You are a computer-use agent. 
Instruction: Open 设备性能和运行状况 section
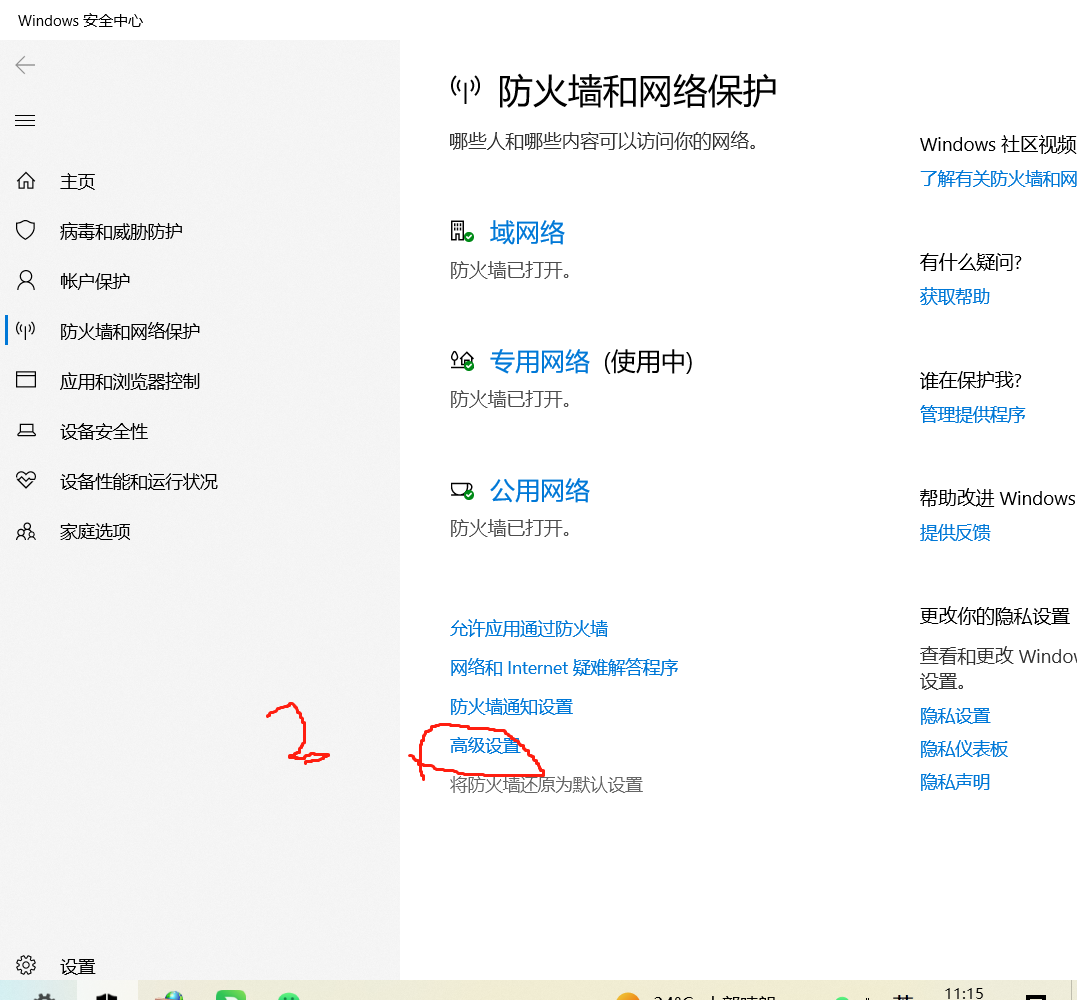point(139,482)
